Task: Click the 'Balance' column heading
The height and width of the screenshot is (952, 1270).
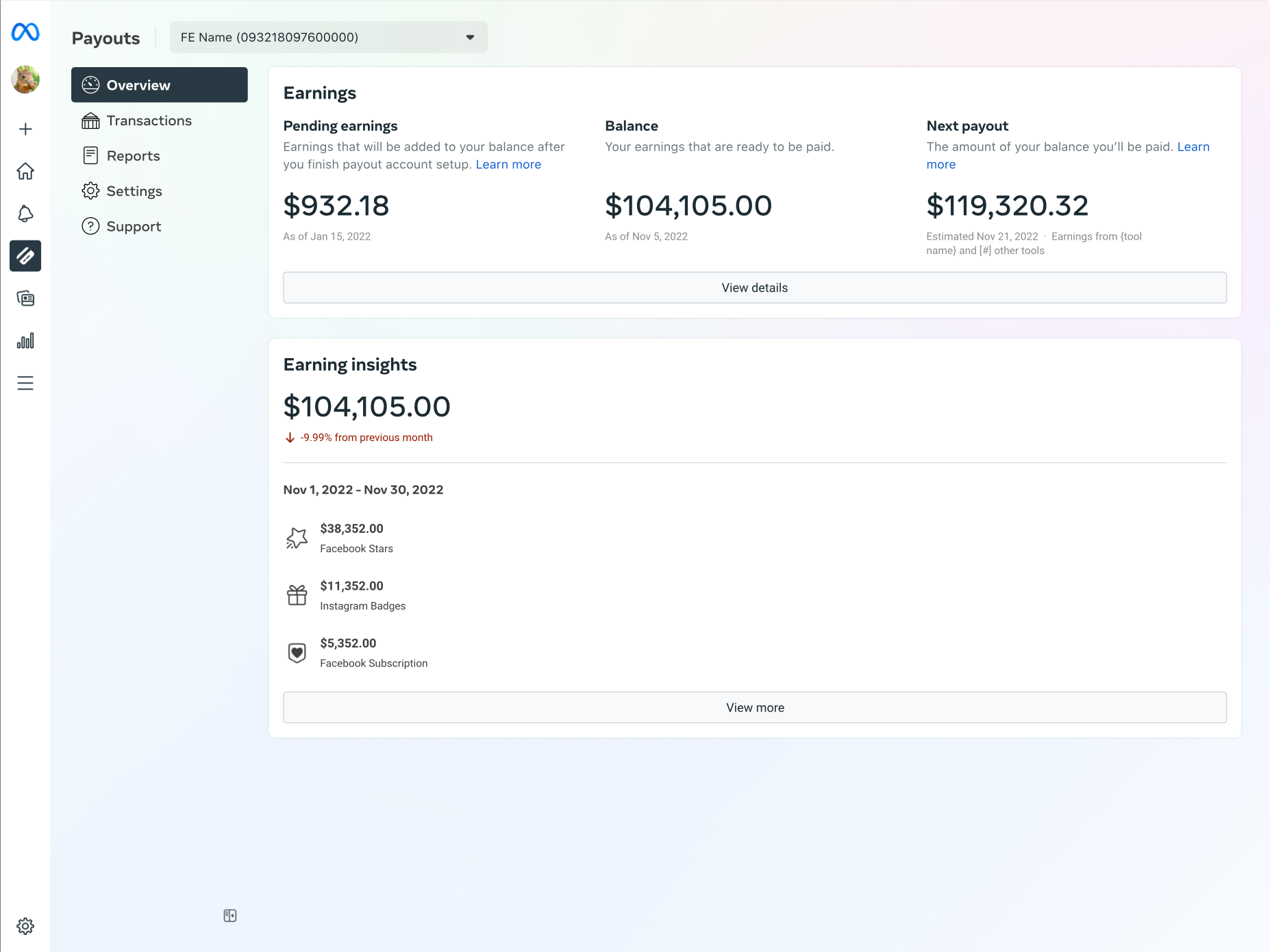Action: click(632, 126)
